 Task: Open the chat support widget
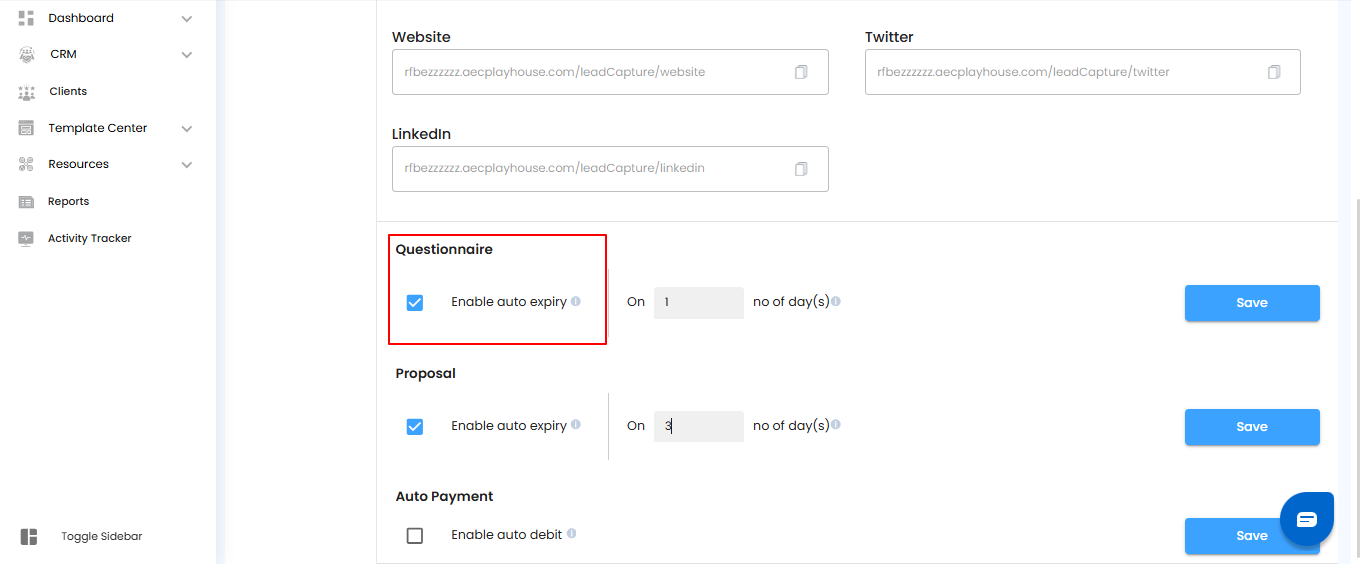tap(1307, 519)
